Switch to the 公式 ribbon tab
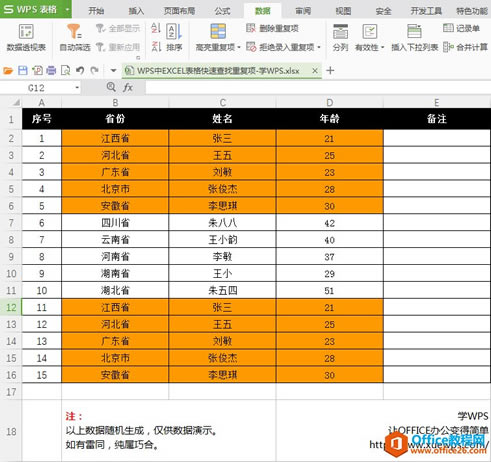The image size is (491, 462). click(222, 11)
